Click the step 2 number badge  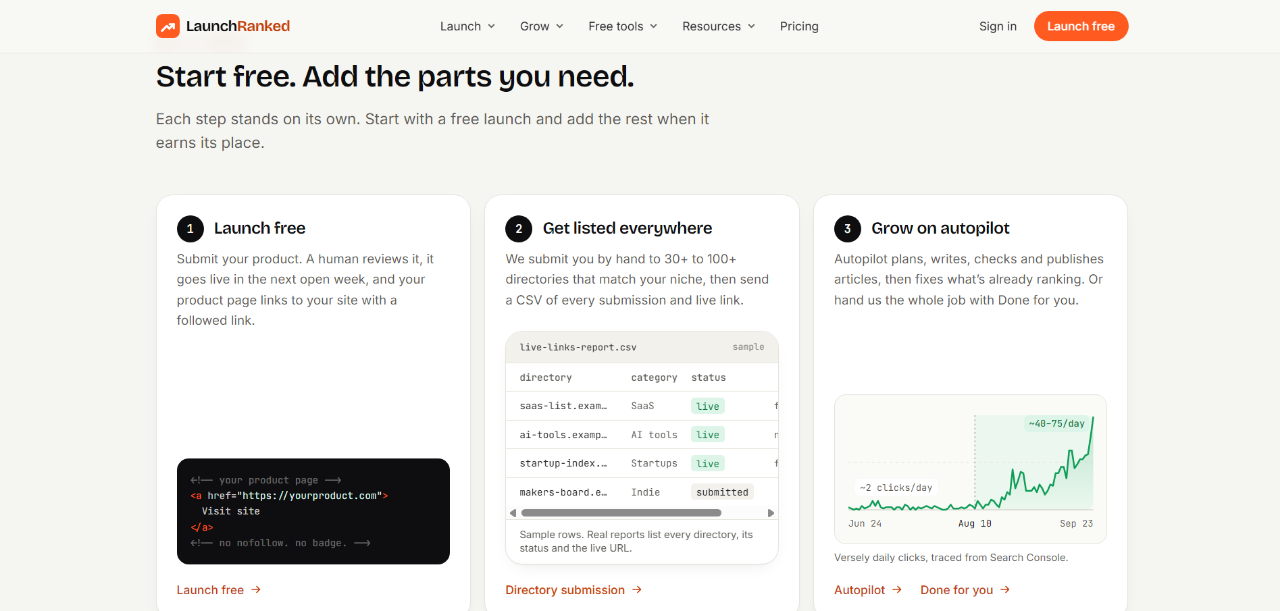tap(519, 229)
